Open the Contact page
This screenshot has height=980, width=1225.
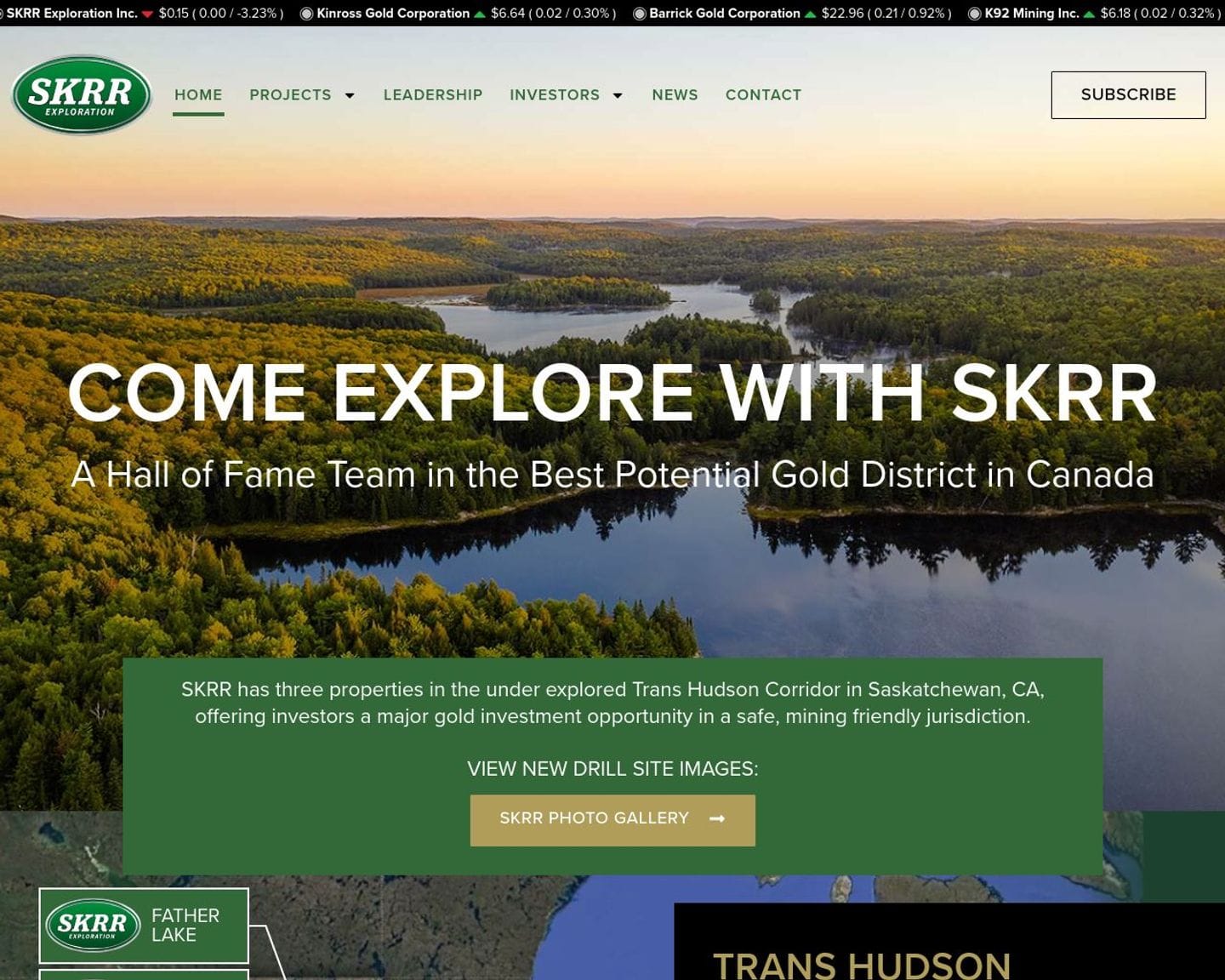pos(763,95)
